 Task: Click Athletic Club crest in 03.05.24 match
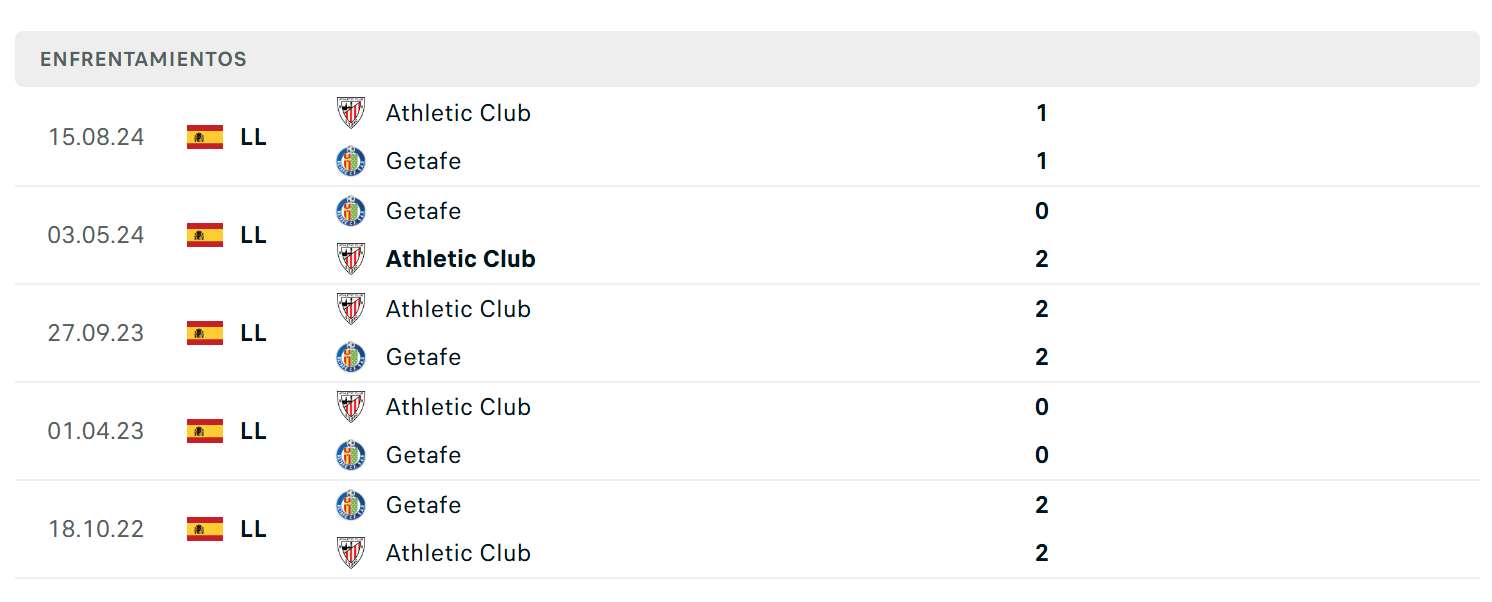coord(351,259)
